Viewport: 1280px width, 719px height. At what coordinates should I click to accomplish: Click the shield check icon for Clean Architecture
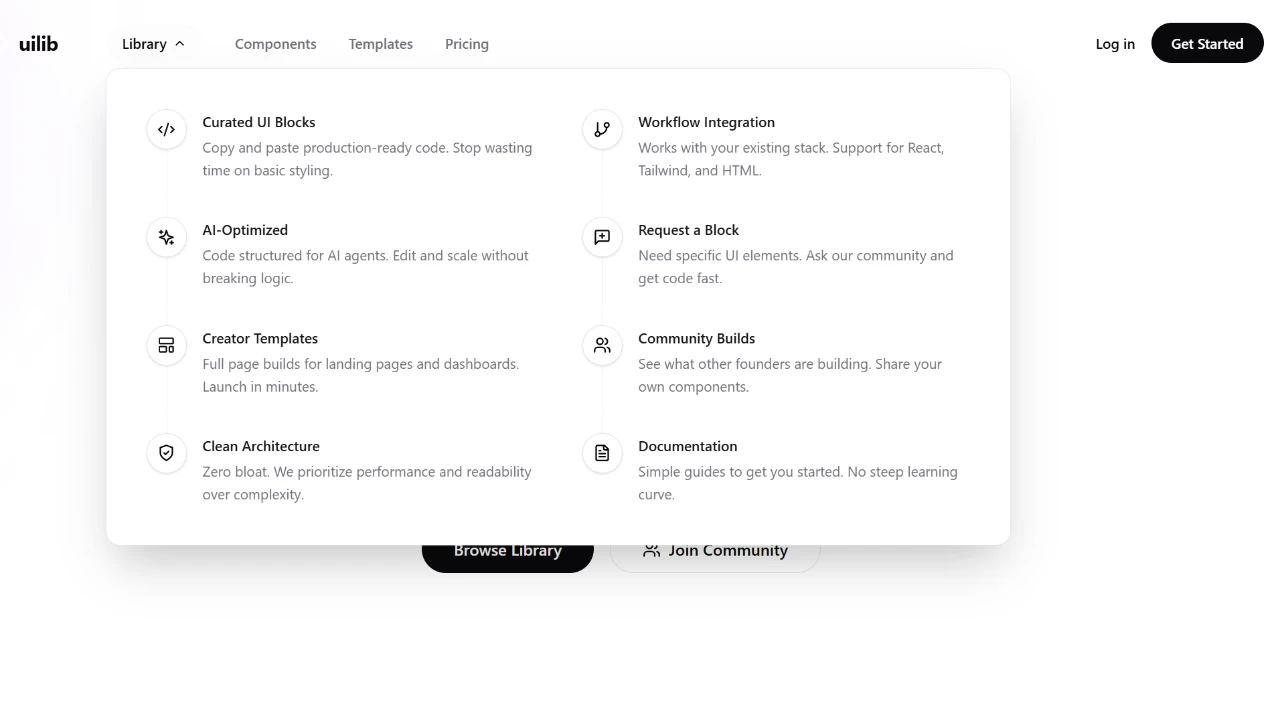167,453
